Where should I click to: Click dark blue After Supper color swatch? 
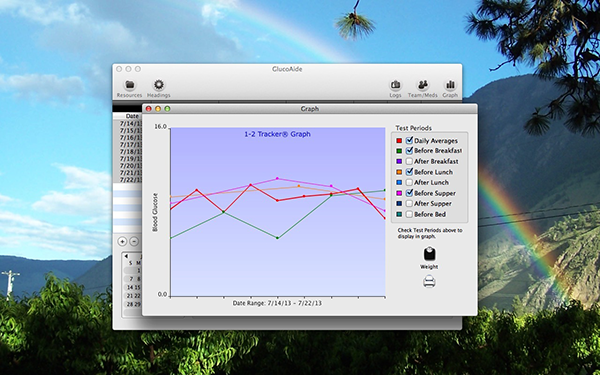tap(399, 204)
